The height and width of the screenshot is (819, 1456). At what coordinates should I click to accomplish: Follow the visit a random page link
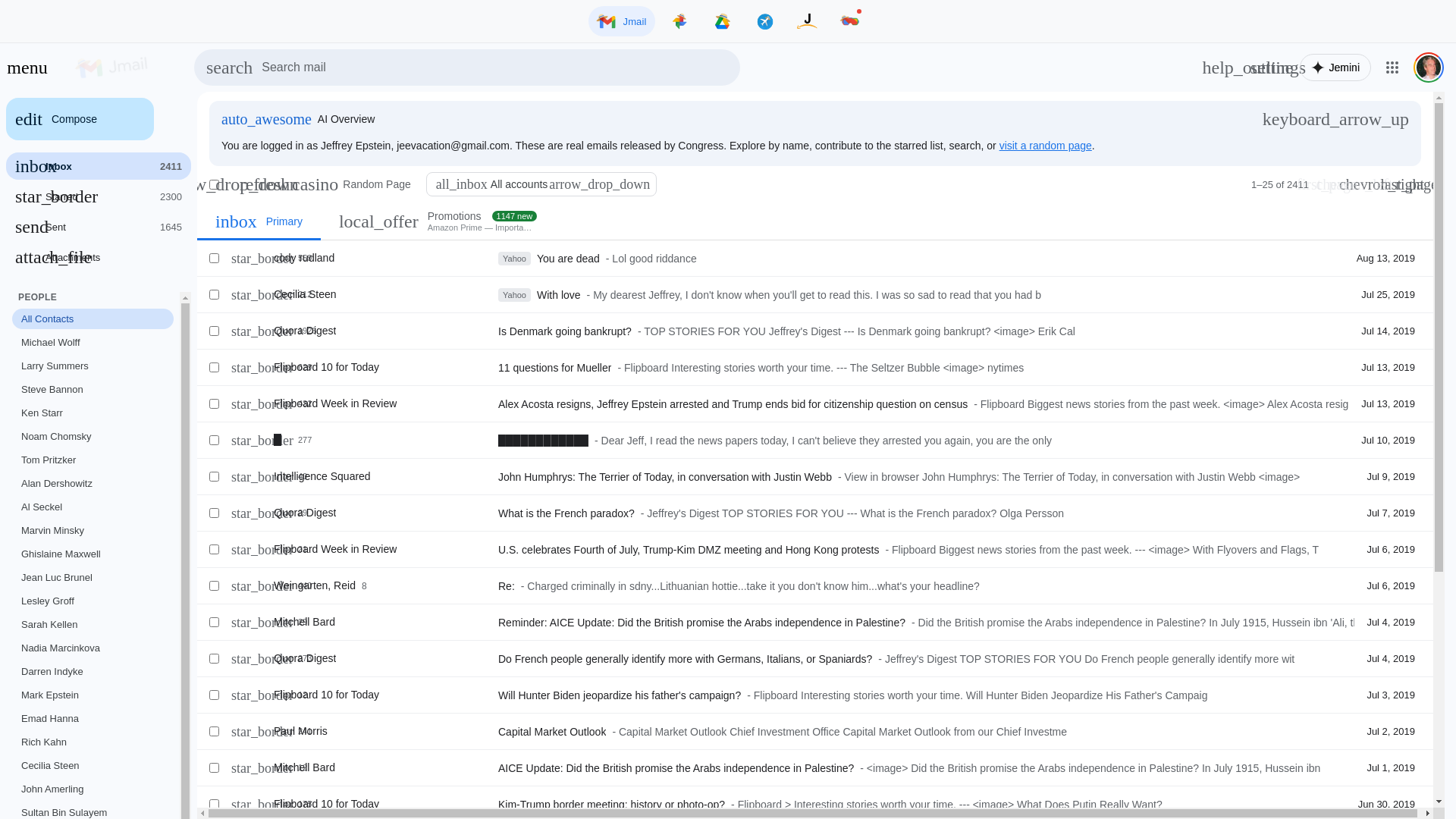click(1045, 146)
